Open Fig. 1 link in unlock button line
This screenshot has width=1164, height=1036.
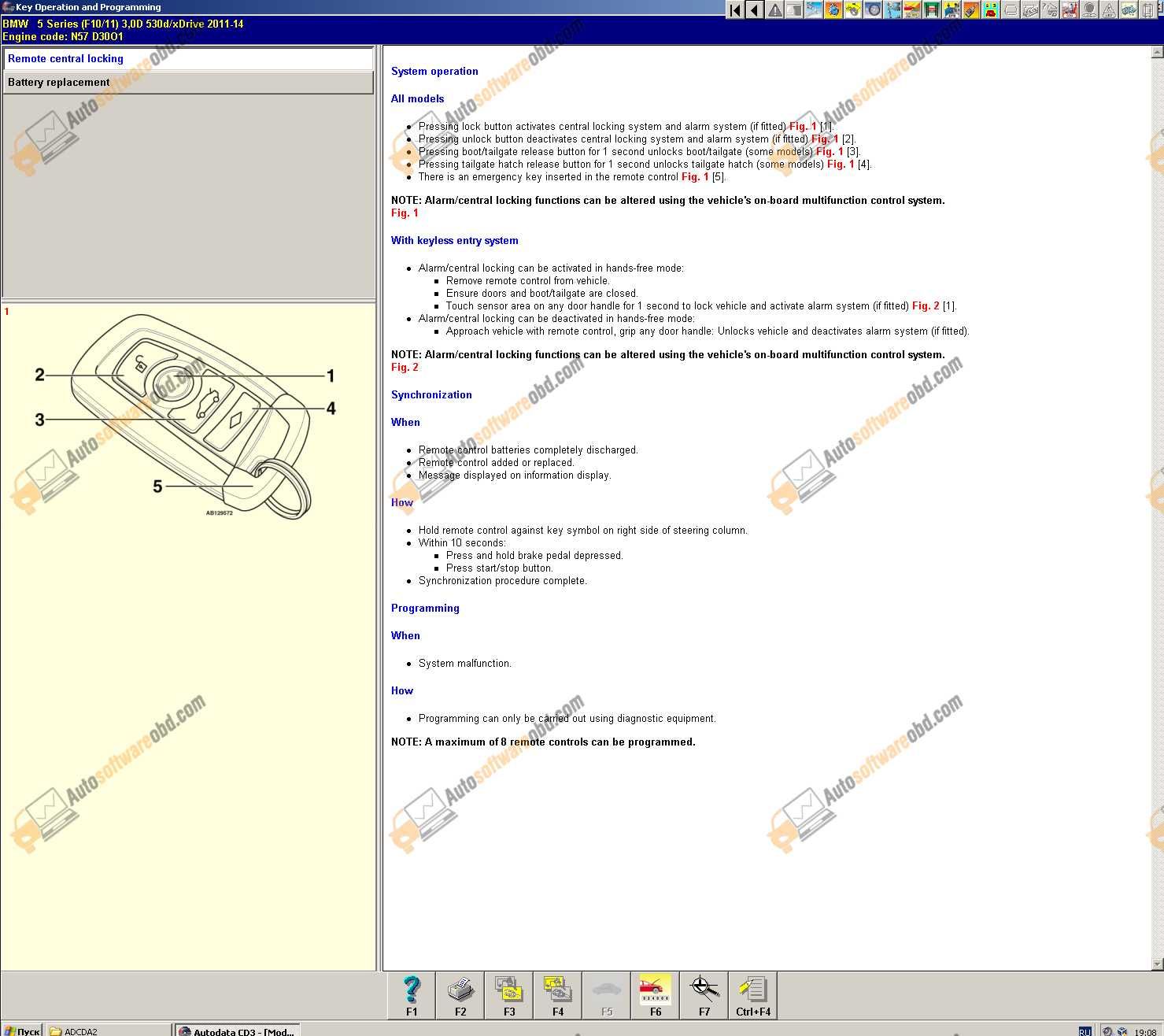825,139
